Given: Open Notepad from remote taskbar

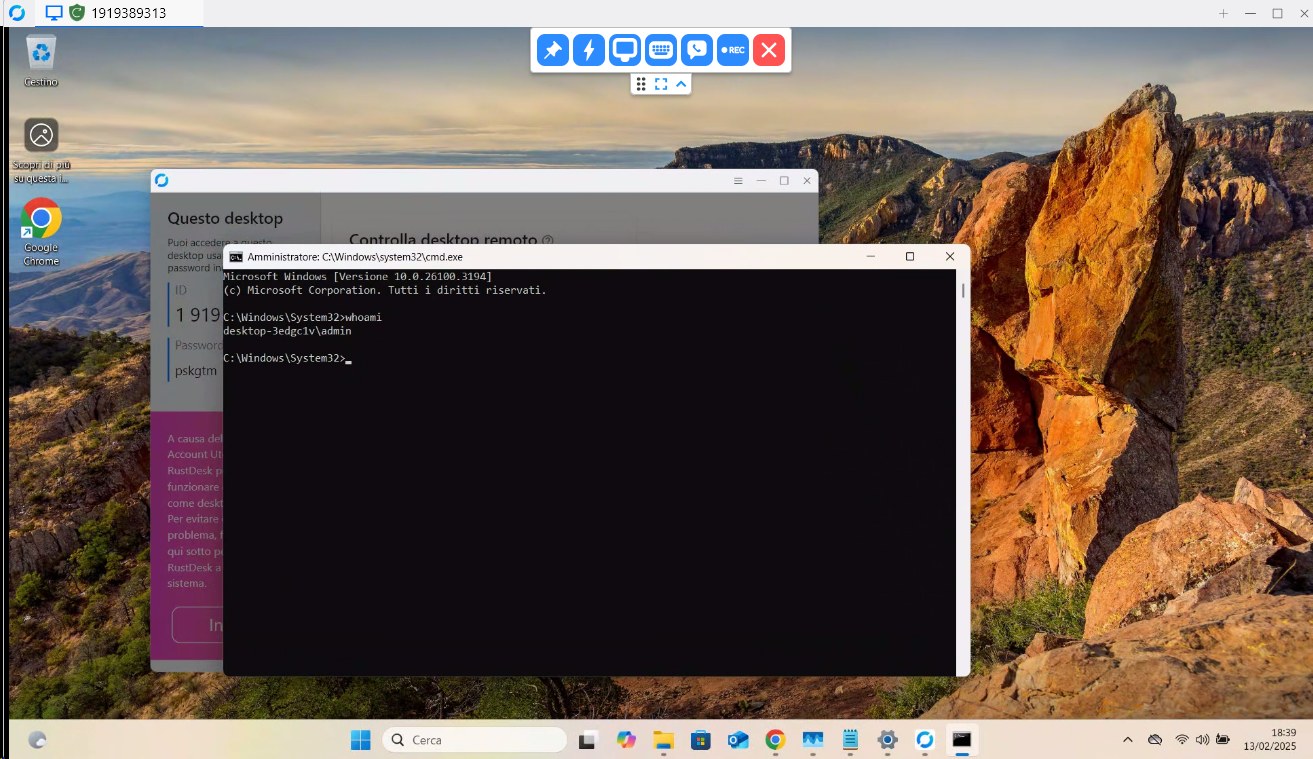Looking at the screenshot, I should pos(850,740).
